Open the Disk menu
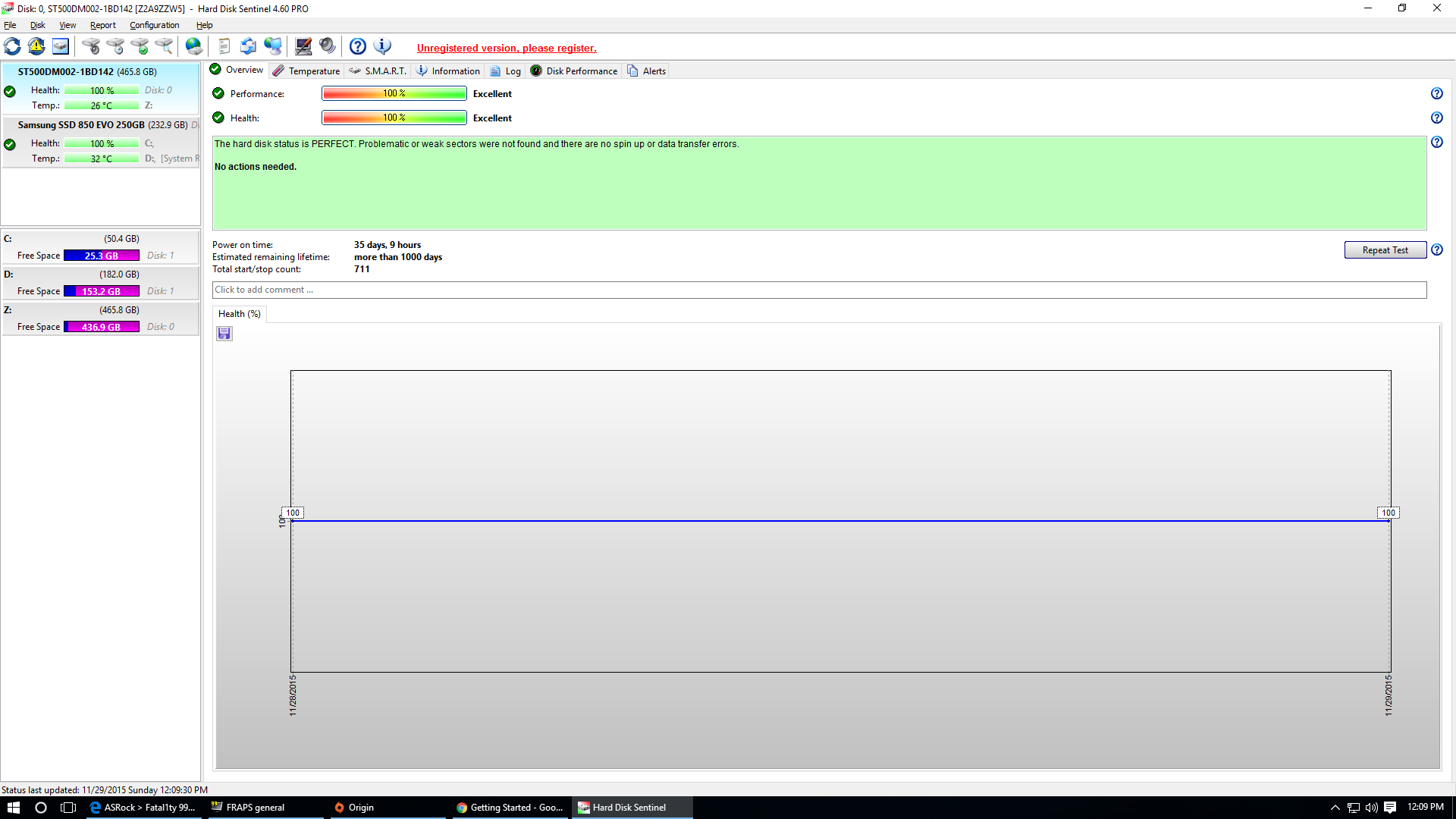The width and height of the screenshot is (1456, 819). click(38, 25)
